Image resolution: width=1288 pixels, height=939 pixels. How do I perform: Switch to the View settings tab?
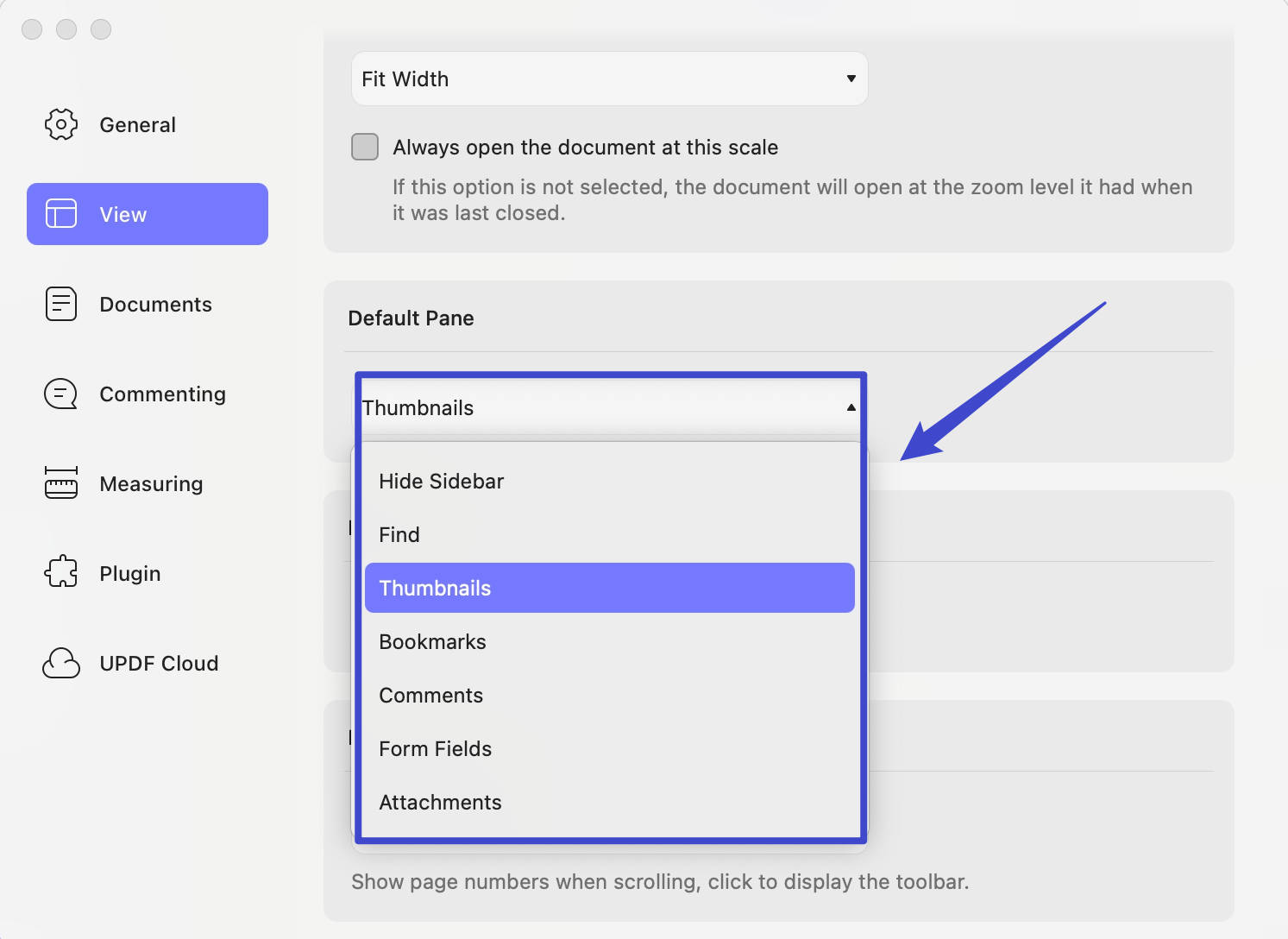tap(148, 214)
